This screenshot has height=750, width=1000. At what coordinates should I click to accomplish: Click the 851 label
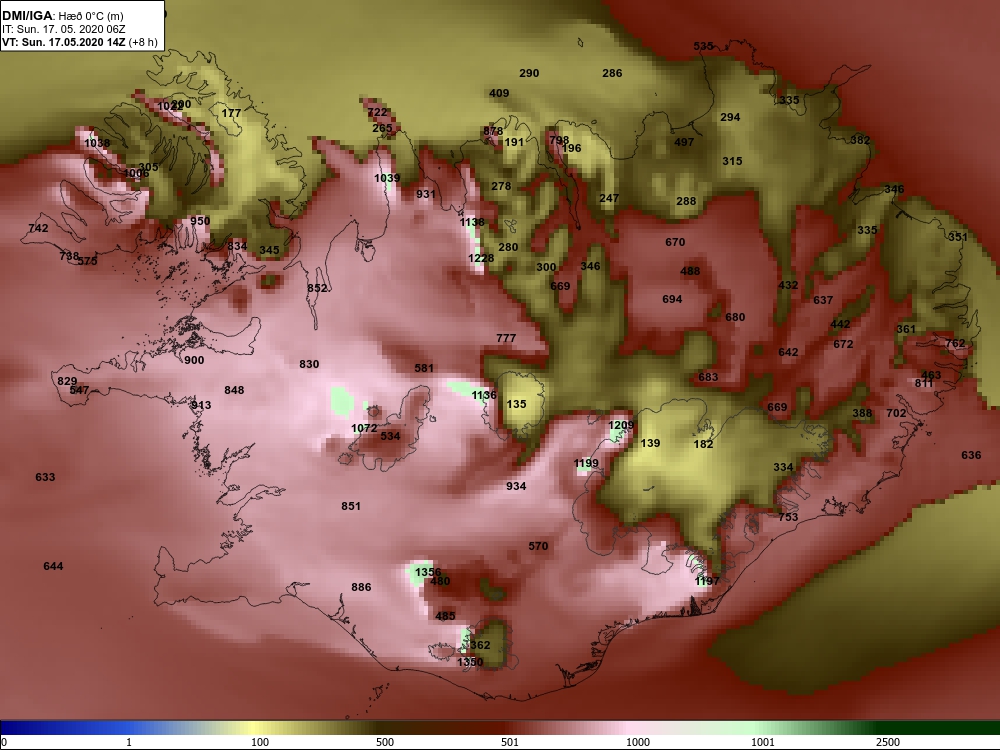pyautogui.click(x=351, y=506)
